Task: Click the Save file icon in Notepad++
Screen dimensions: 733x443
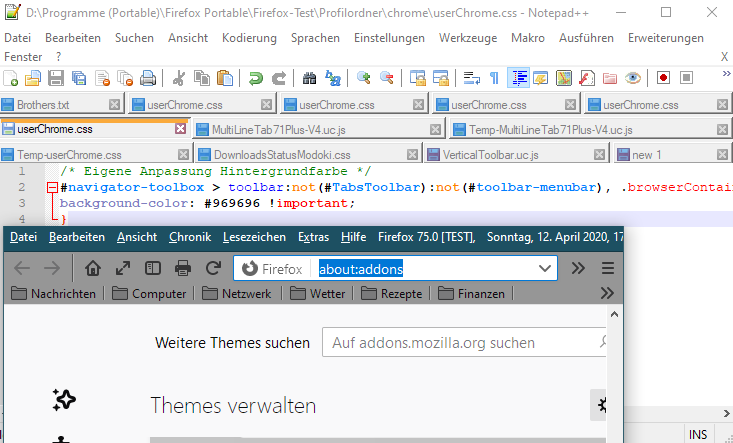Action: pos(55,78)
